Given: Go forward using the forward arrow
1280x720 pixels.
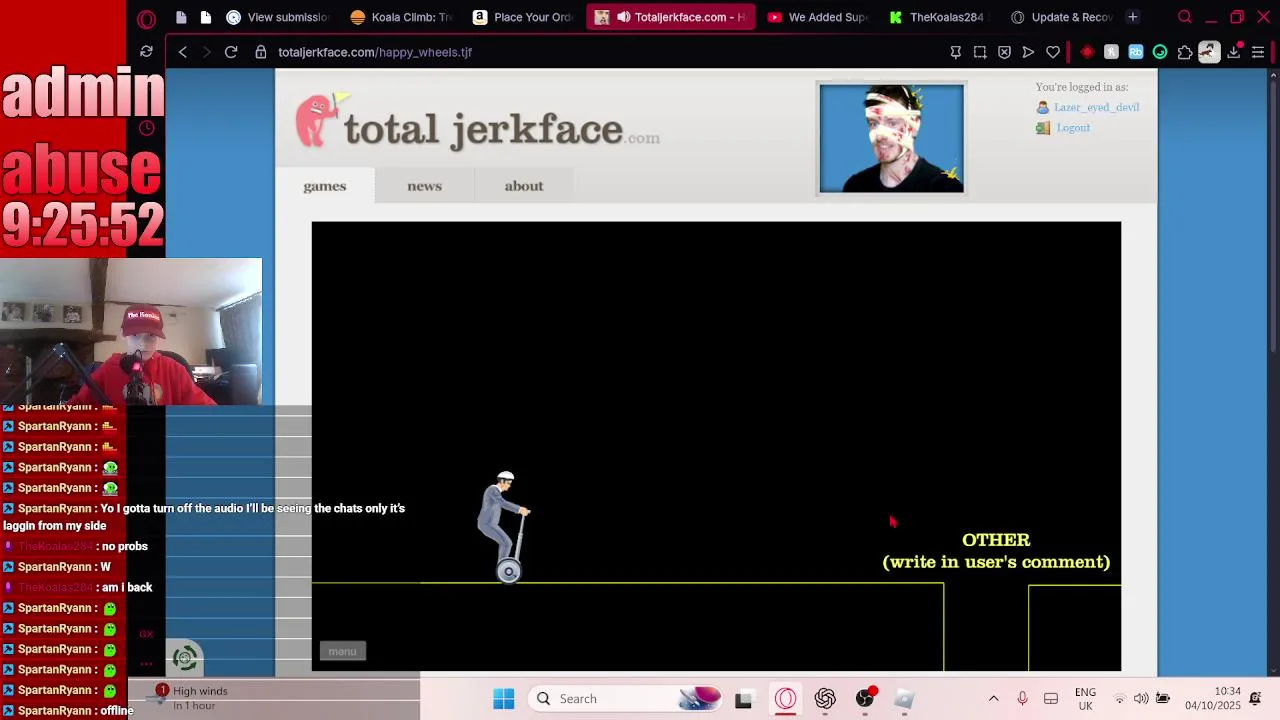Looking at the screenshot, I should click(x=207, y=52).
